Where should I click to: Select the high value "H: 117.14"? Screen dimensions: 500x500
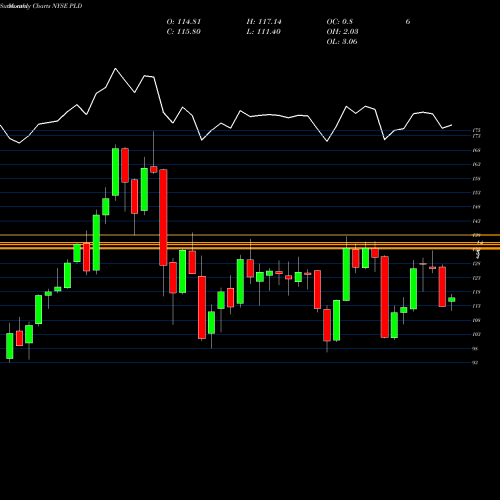[x=264, y=22]
